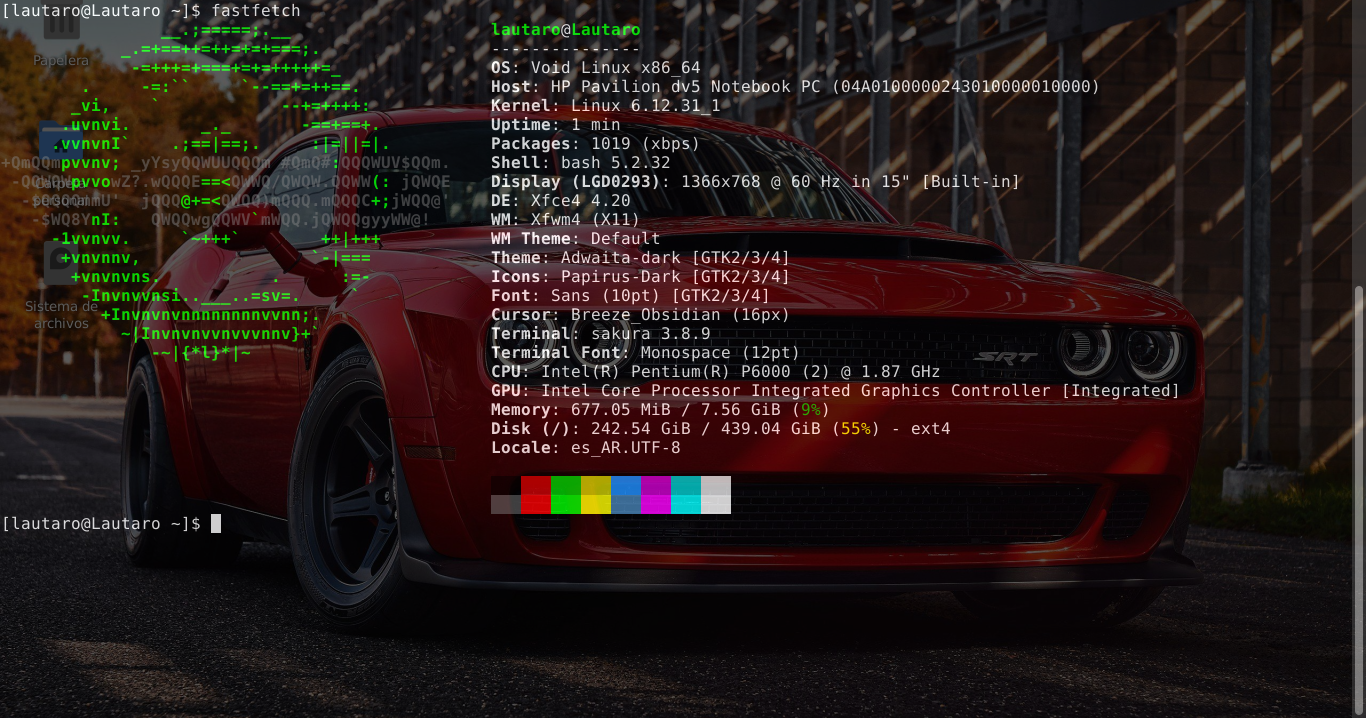Click the 'Kernel: Linux 6.12.31_1' line

[606, 105]
